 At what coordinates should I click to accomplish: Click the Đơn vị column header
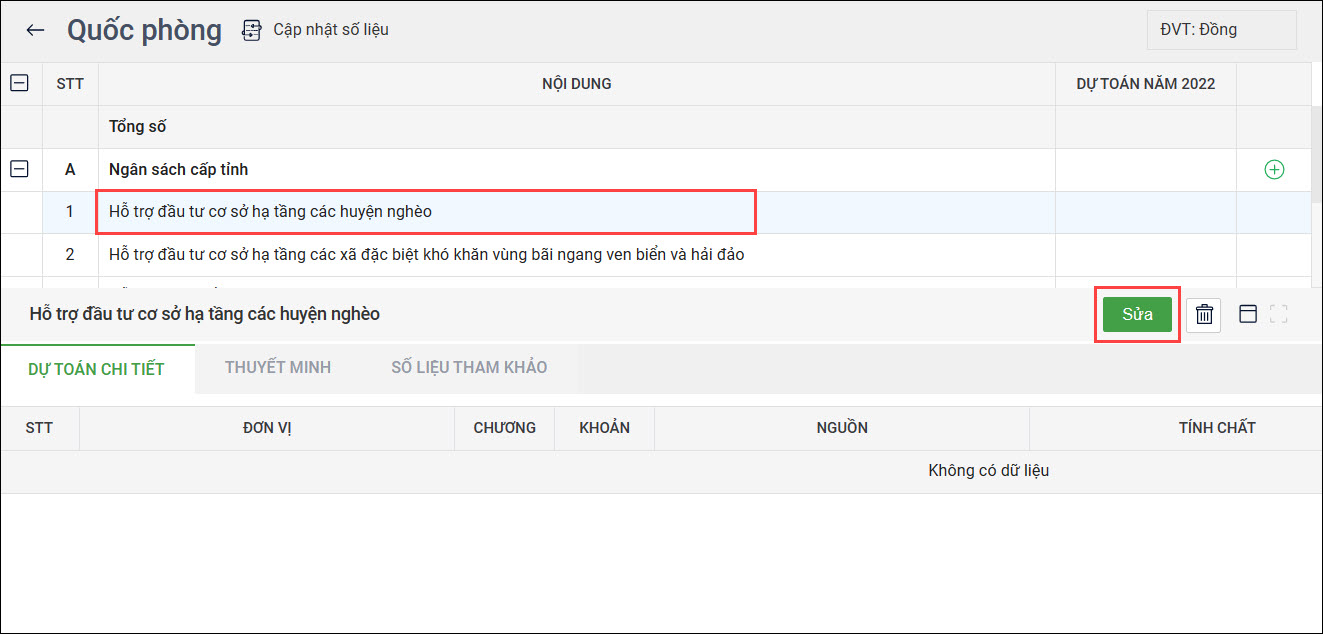tap(267, 428)
